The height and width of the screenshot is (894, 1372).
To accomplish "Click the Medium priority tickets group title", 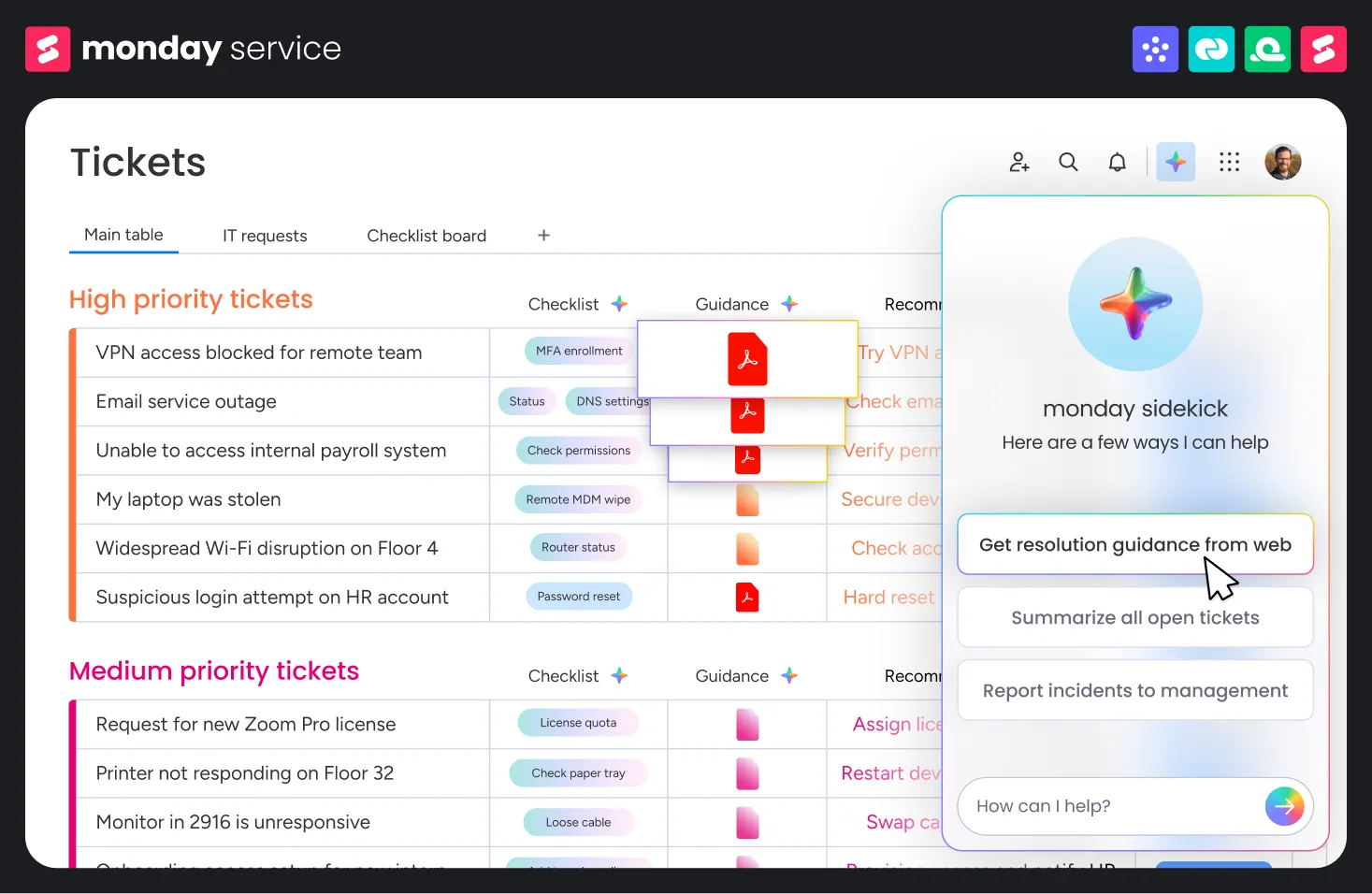I will point(214,670).
